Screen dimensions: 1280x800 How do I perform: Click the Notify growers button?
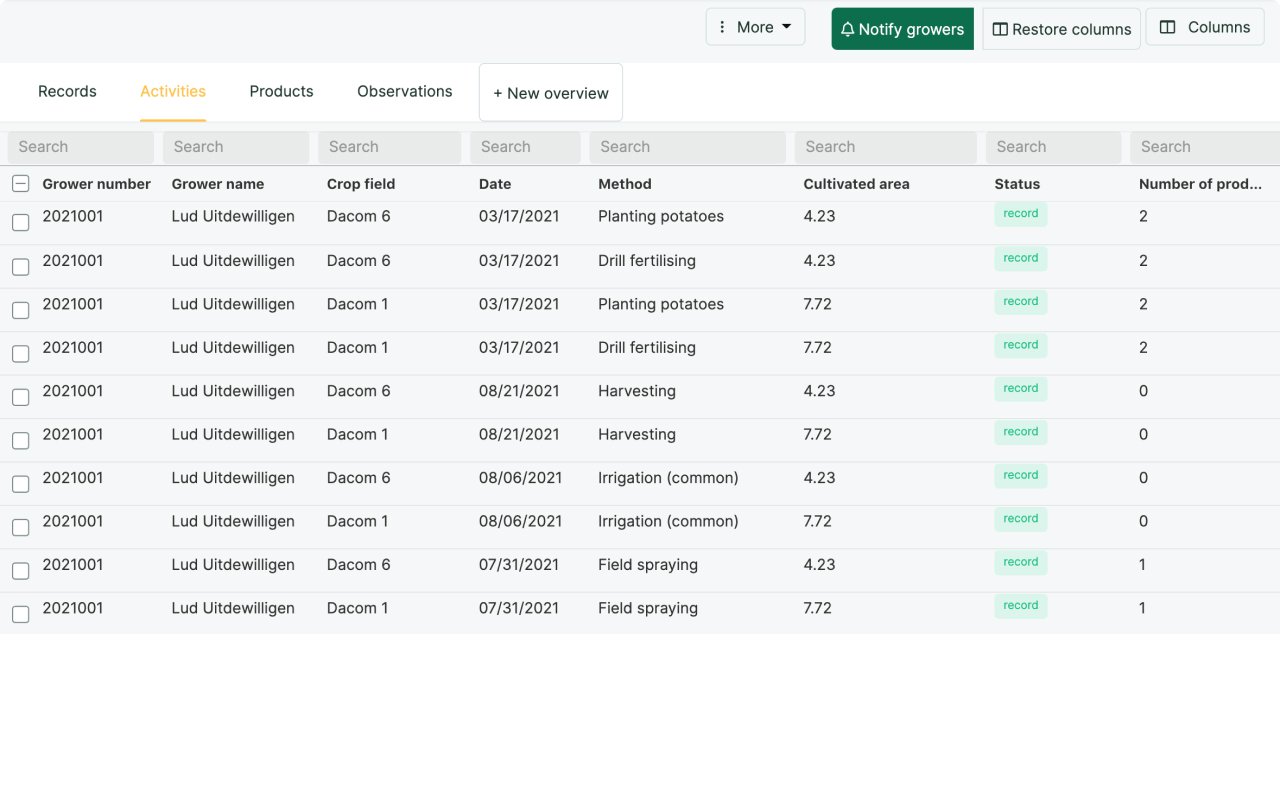902,29
